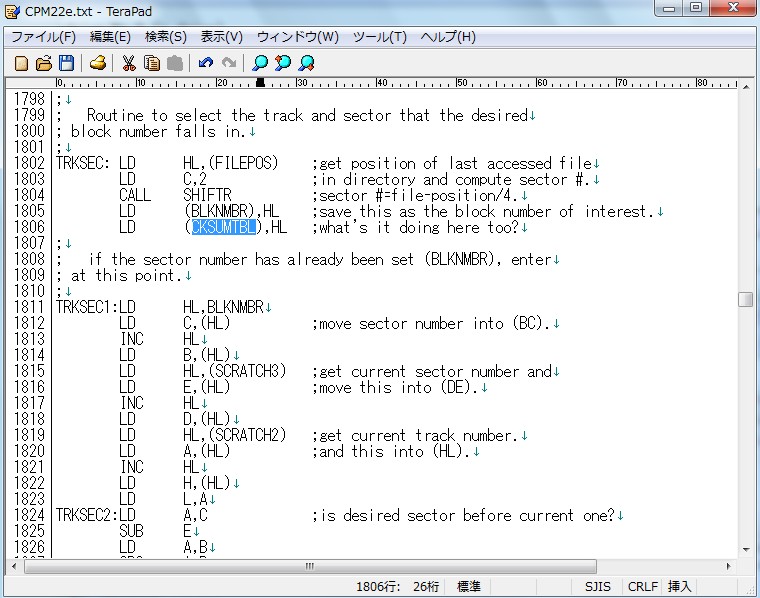Open the 検索(S) menu

[x=166, y=37]
